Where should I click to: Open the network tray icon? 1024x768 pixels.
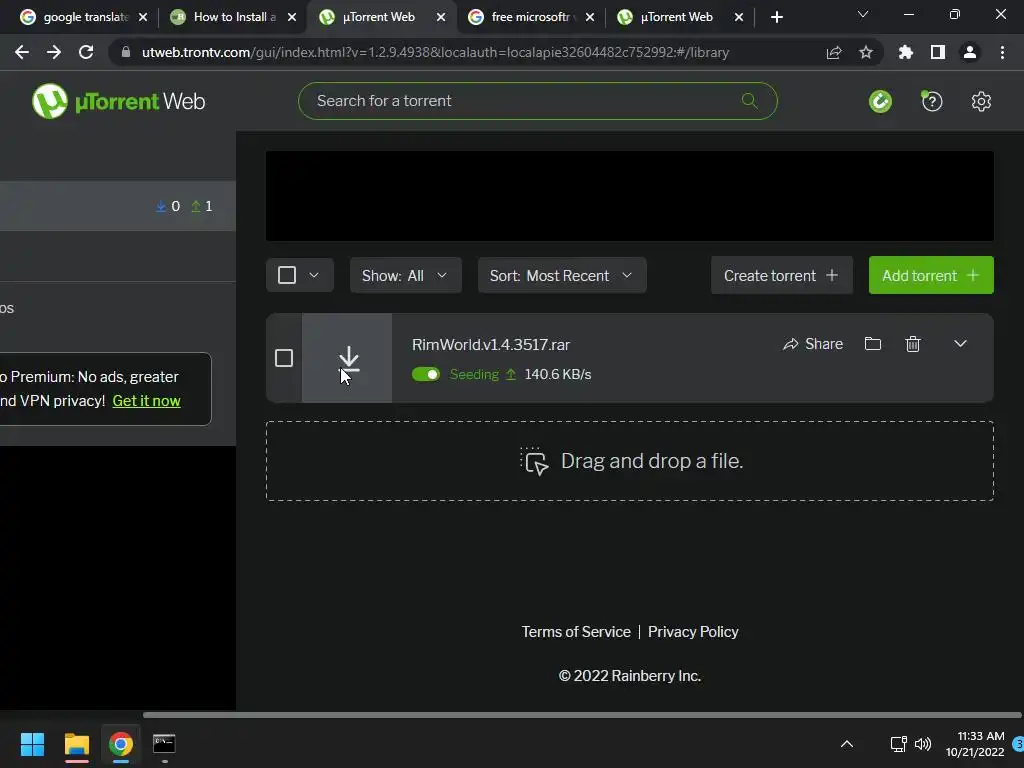[x=899, y=744]
